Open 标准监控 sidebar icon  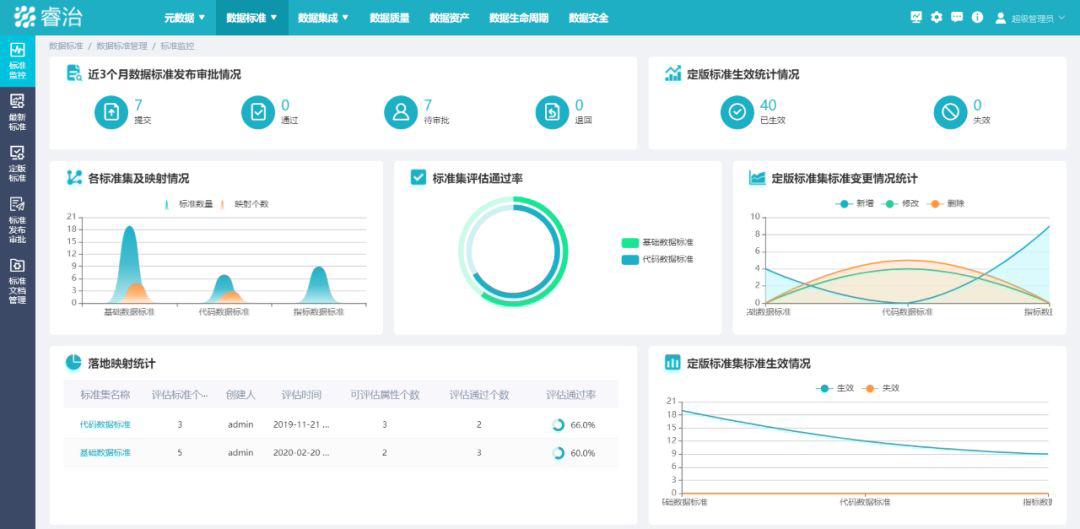tap(17, 60)
